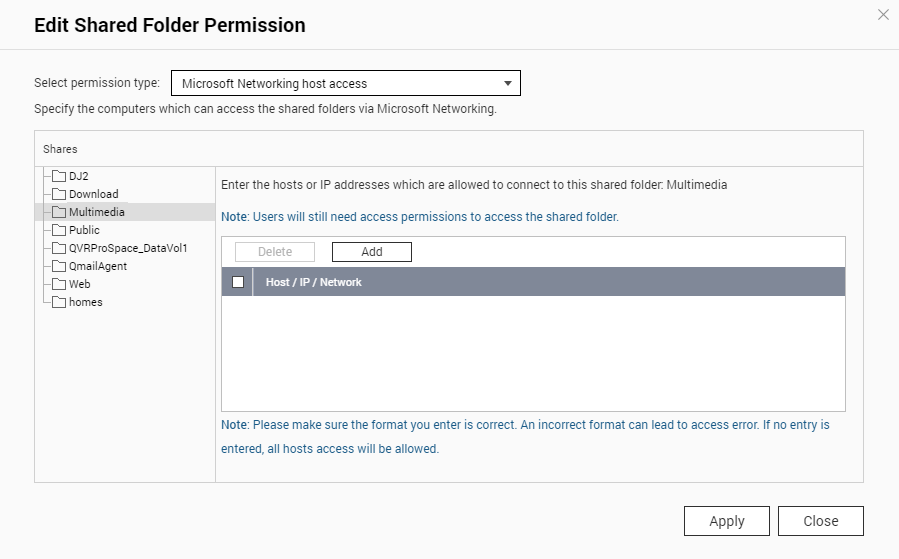Click the DJ2 folder icon
The height and width of the screenshot is (559, 899).
[59, 176]
